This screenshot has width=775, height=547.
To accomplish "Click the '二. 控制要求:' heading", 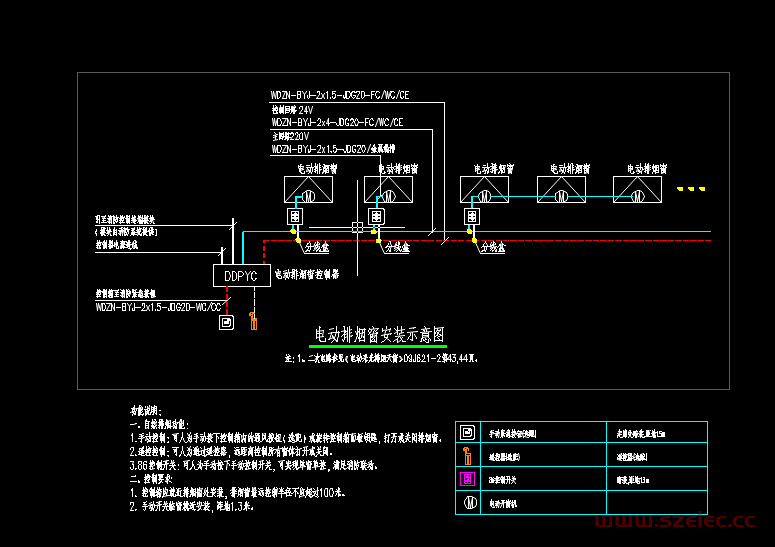I will 151,479.
